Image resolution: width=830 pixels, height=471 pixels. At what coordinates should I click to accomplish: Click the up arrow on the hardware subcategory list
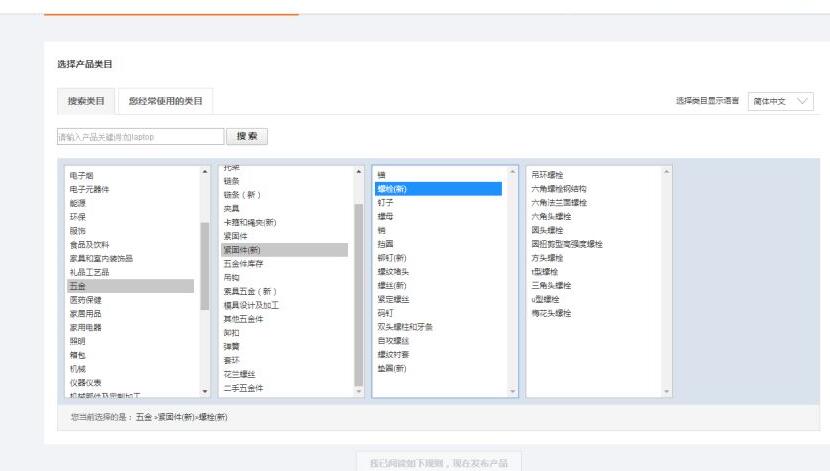[359, 172]
